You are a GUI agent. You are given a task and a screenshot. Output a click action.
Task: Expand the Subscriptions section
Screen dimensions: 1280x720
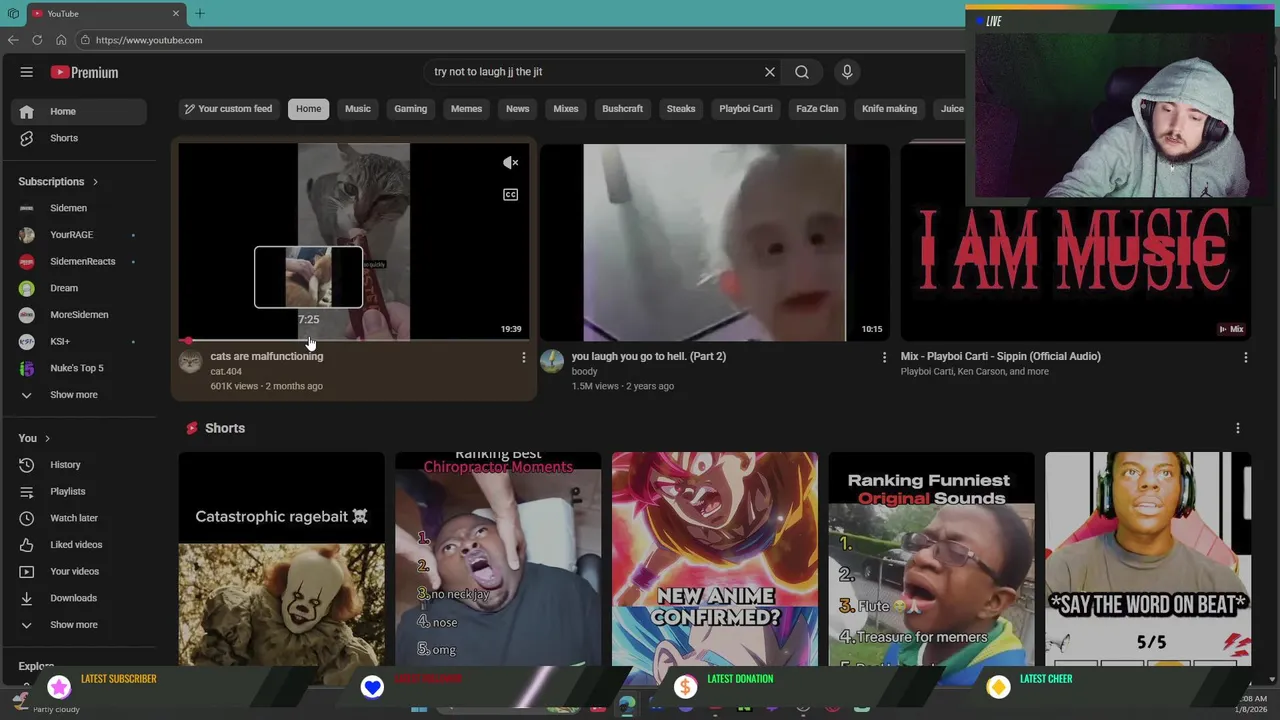[58, 182]
